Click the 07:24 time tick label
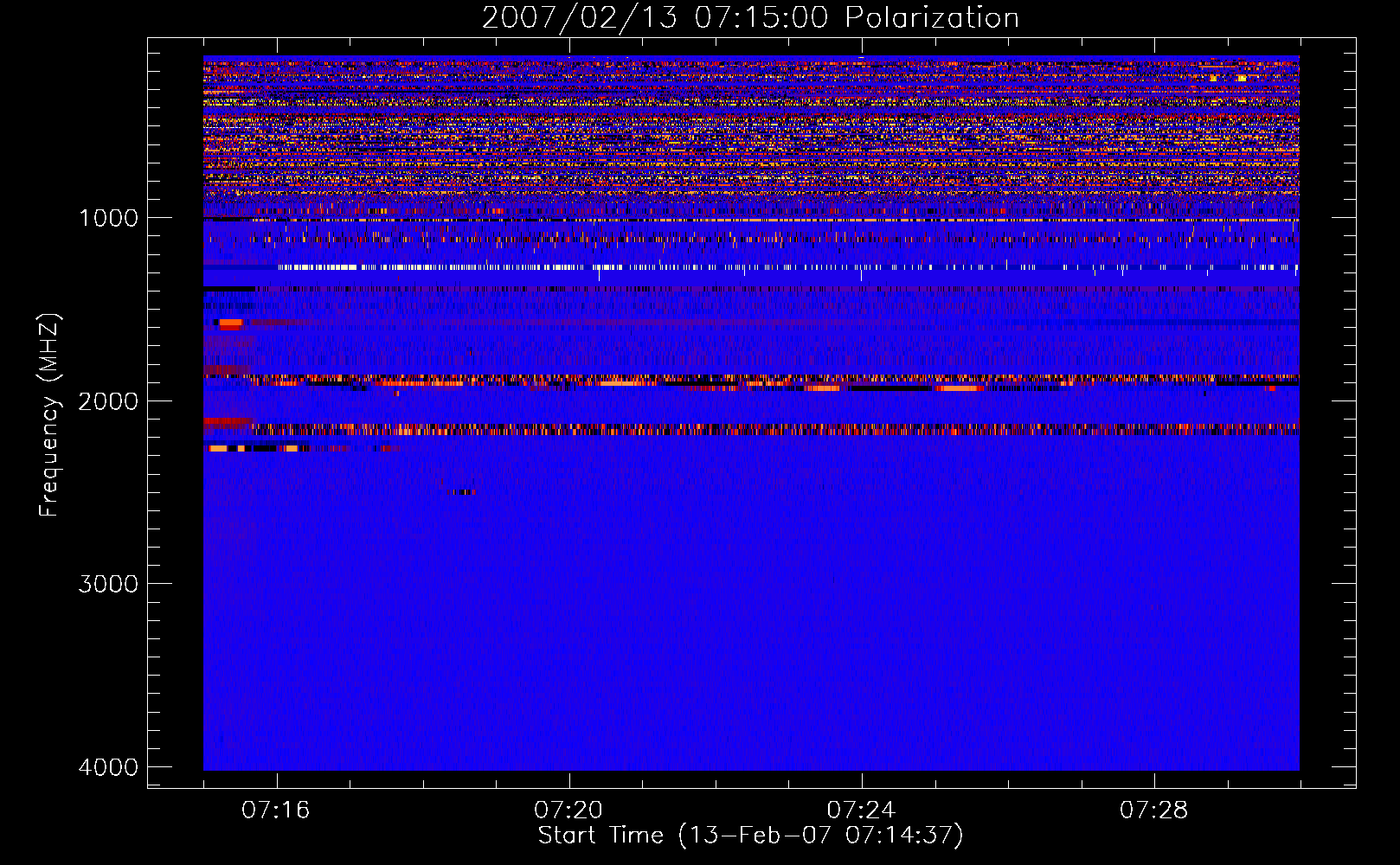 coord(862,811)
